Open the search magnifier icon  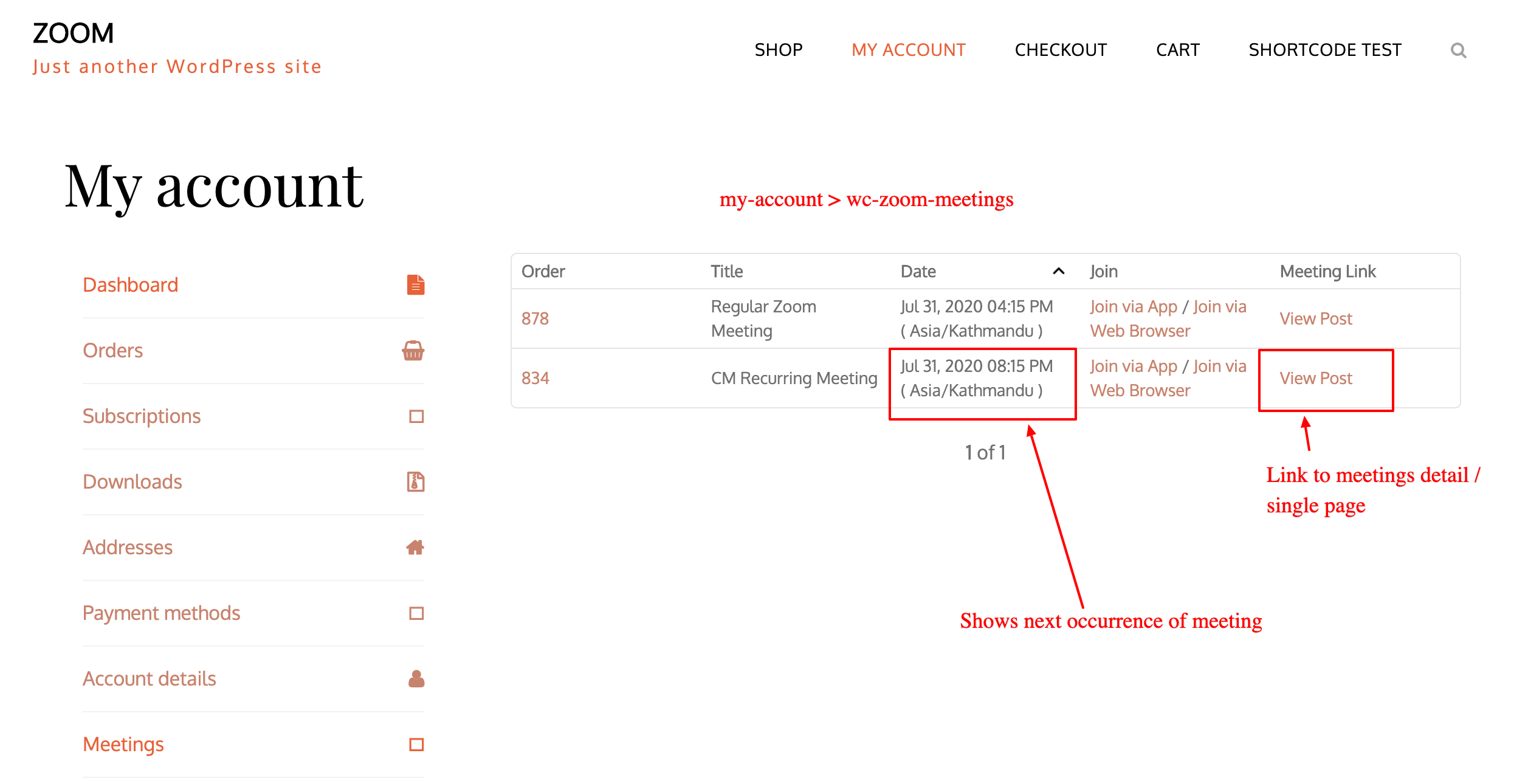pyautogui.click(x=1458, y=50)
